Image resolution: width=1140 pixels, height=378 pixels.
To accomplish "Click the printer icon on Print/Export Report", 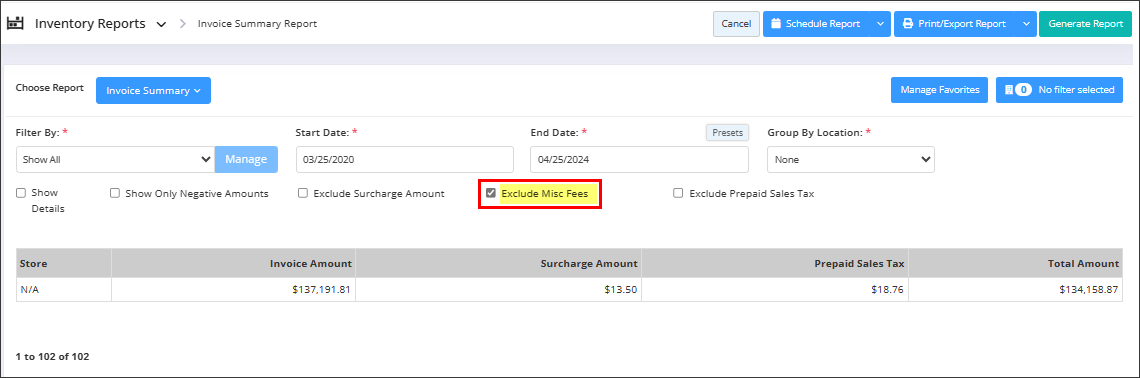I will pyautogui.click(x=907, y=23).
